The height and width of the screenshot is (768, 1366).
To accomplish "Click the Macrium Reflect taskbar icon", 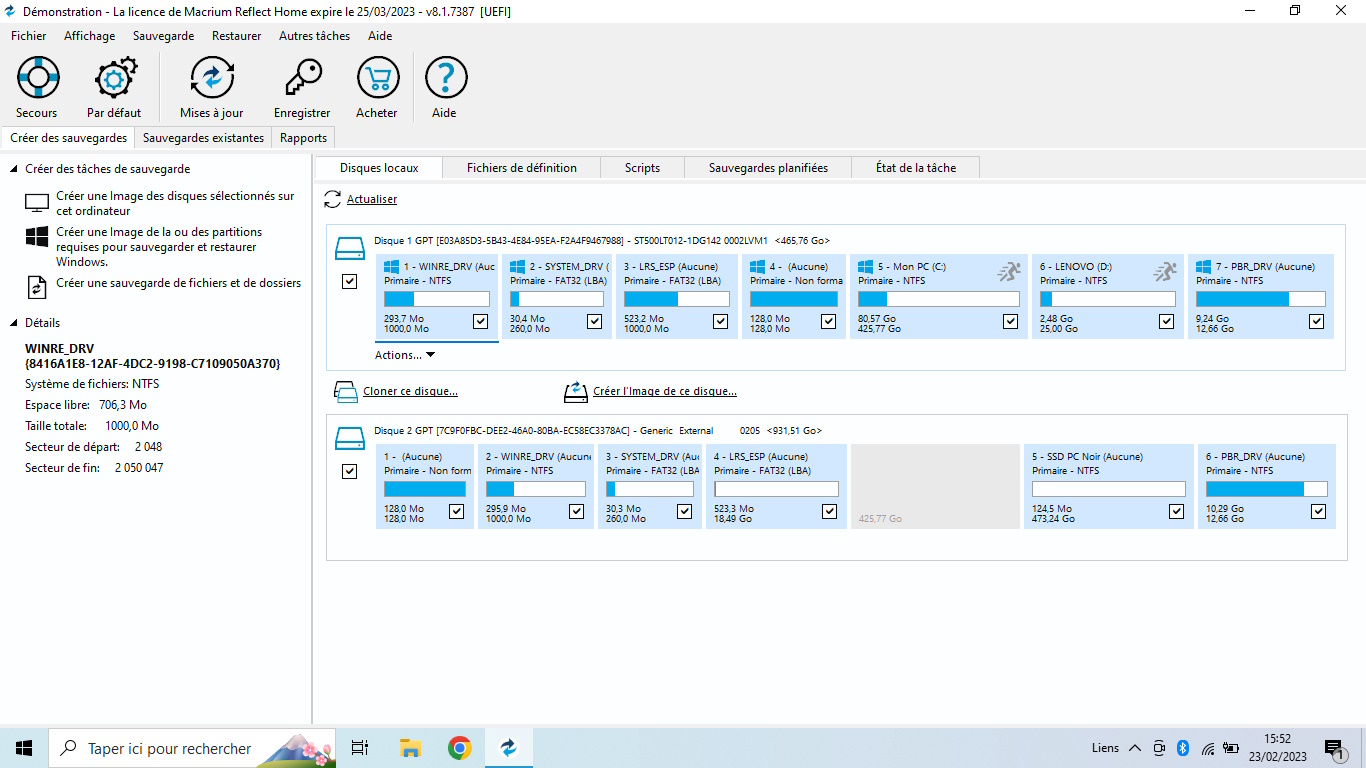I will pyautogui.click(x=509, y=748).
